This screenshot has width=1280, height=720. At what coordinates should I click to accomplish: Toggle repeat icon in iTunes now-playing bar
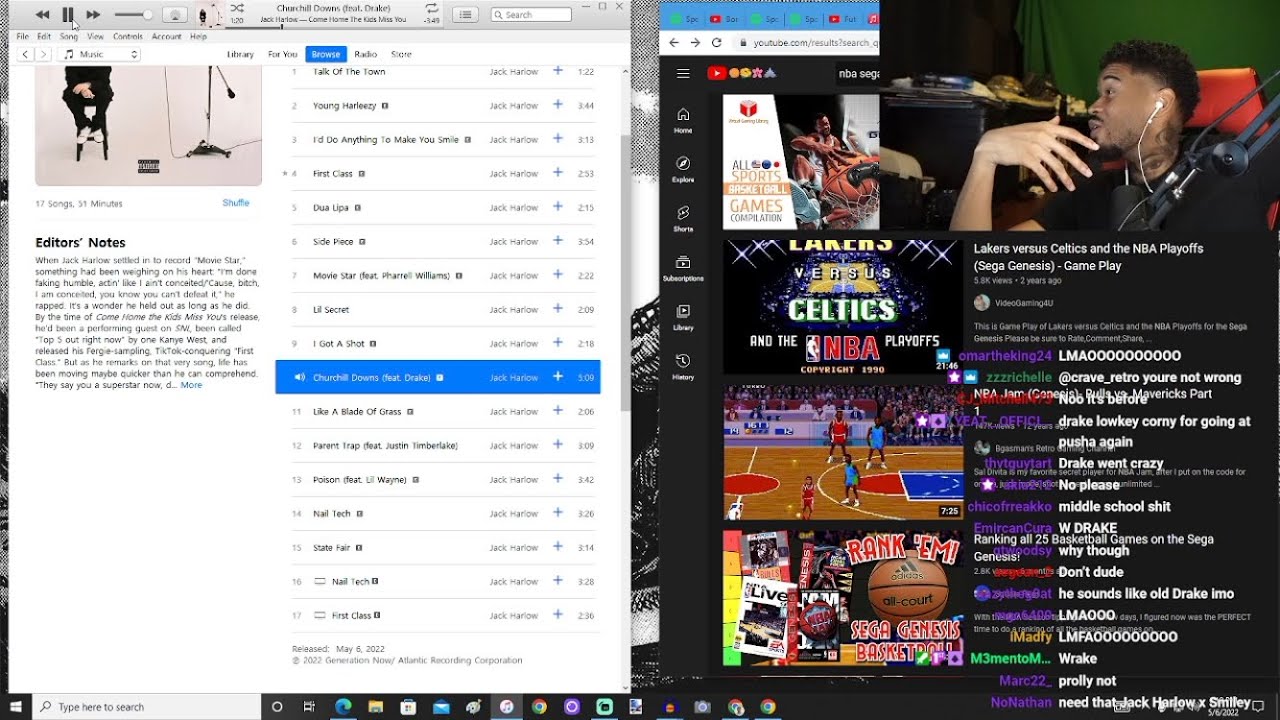click(431, 8)
